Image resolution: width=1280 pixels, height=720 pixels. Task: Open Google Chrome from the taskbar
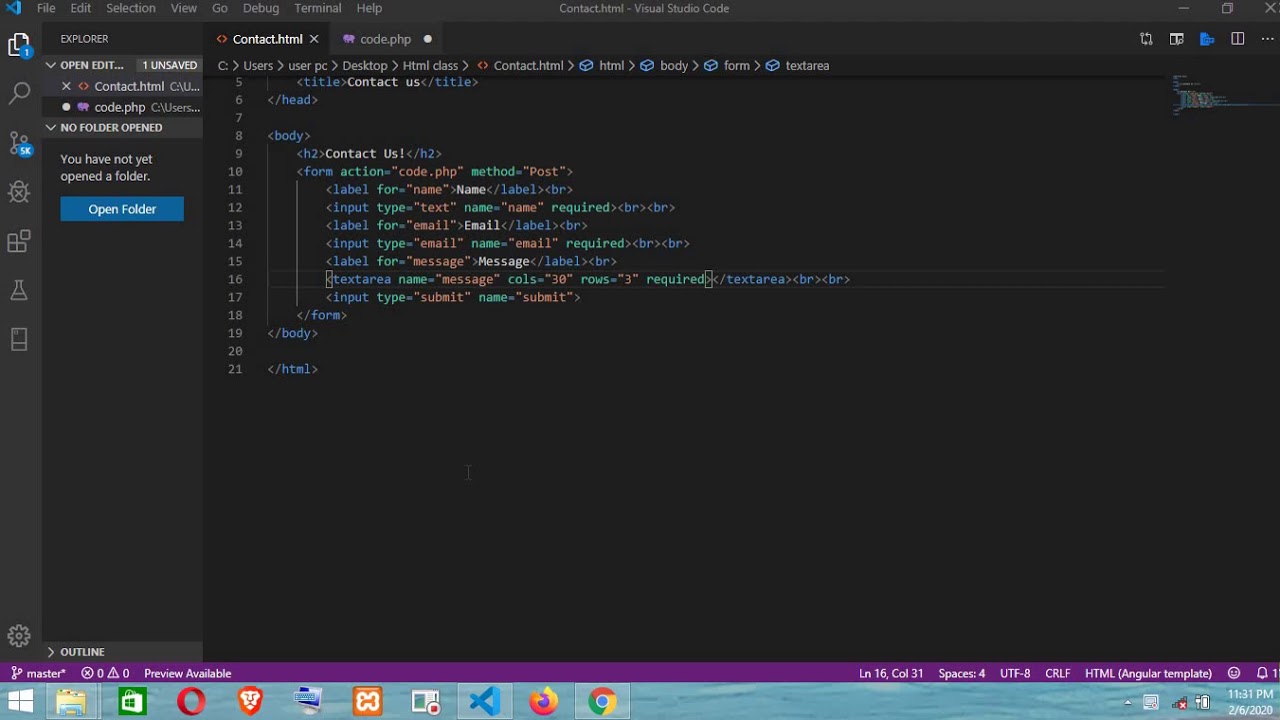coord(602,702)
